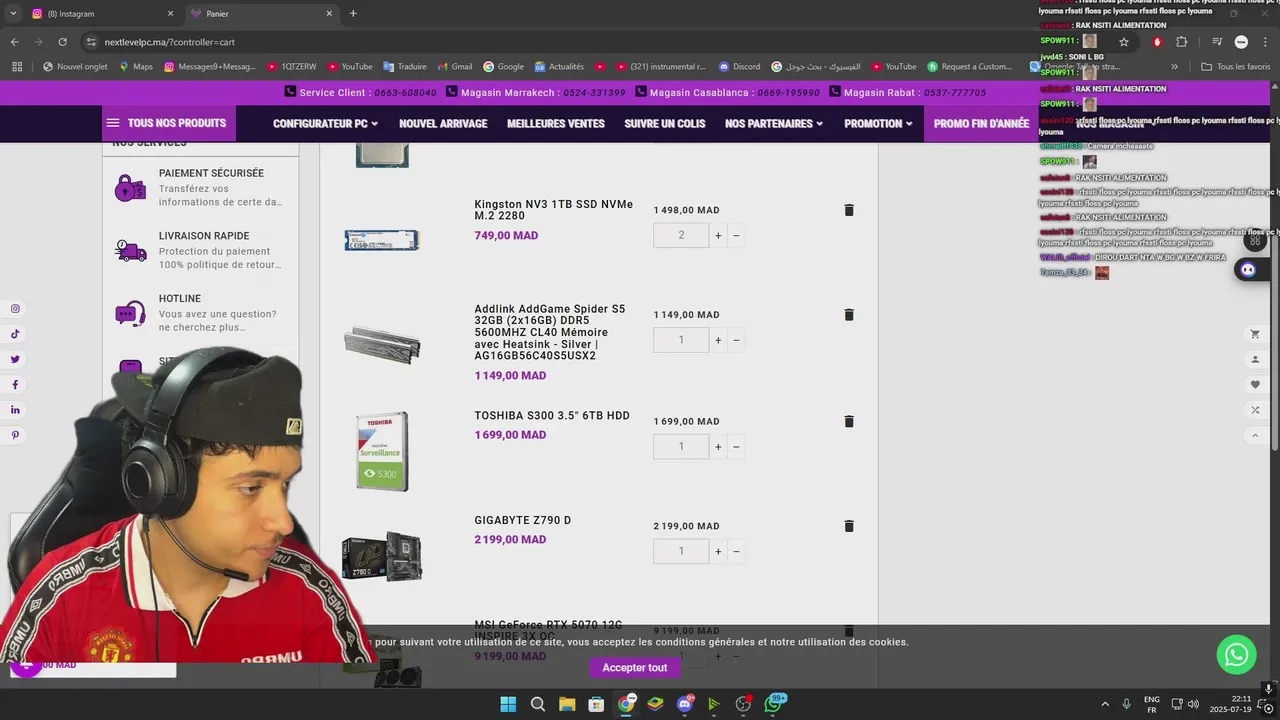The width and height of the screenshot is (1280, 720).
Task: Click Kingston NV3 quantity input field
Action: 681,236
